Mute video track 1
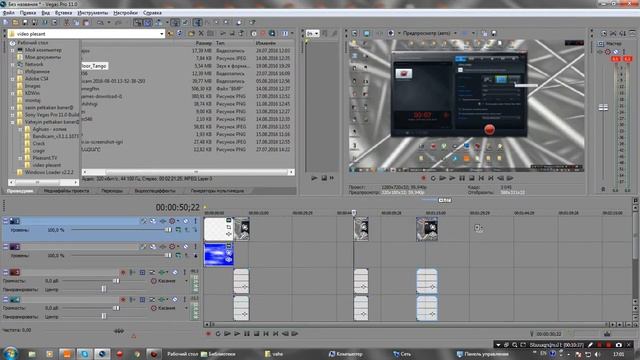Viewport: 640px width, 360px height. pyautogui.click(x=186, y=221)
